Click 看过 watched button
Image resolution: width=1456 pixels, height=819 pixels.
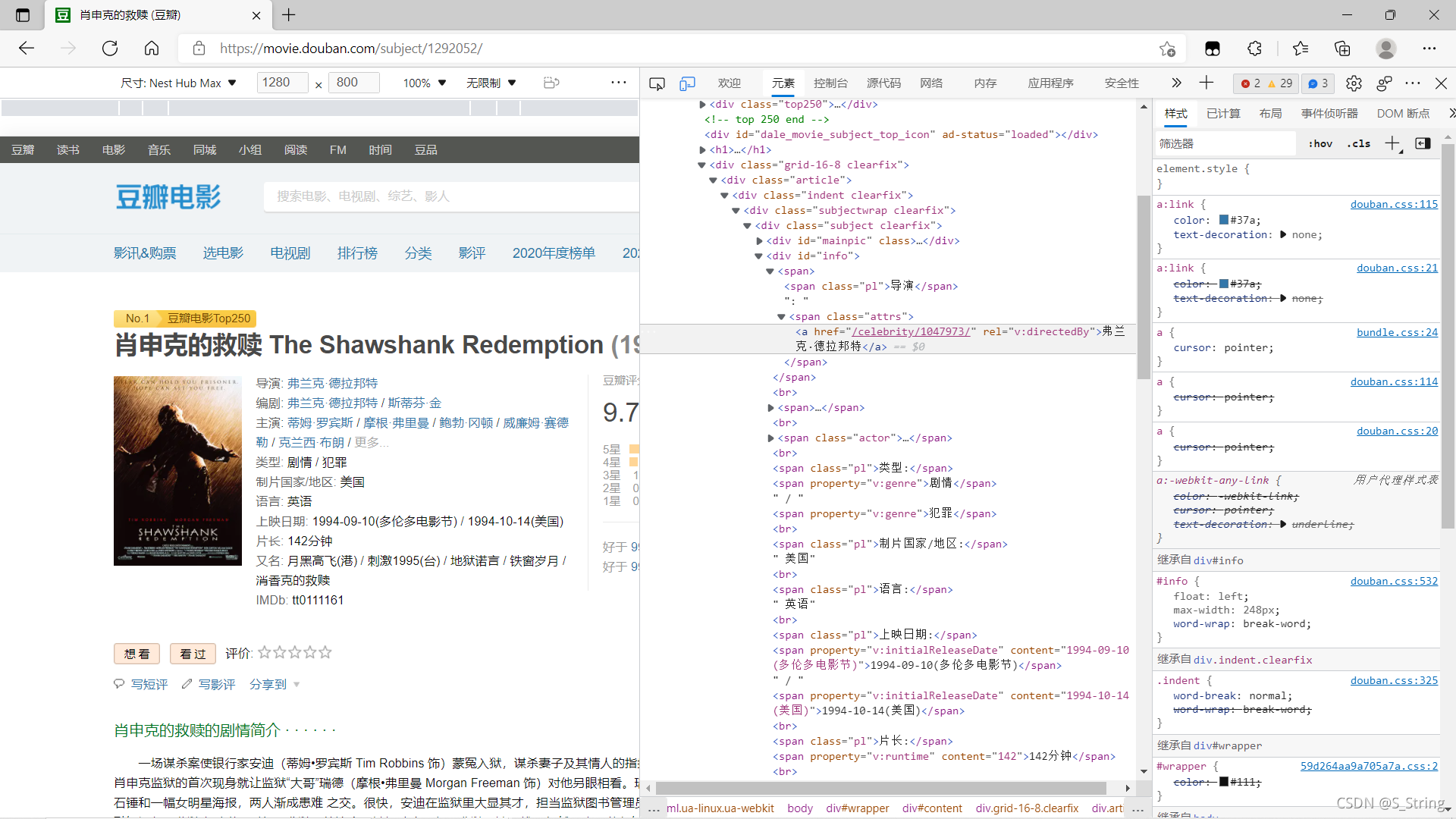coord(193,654)
